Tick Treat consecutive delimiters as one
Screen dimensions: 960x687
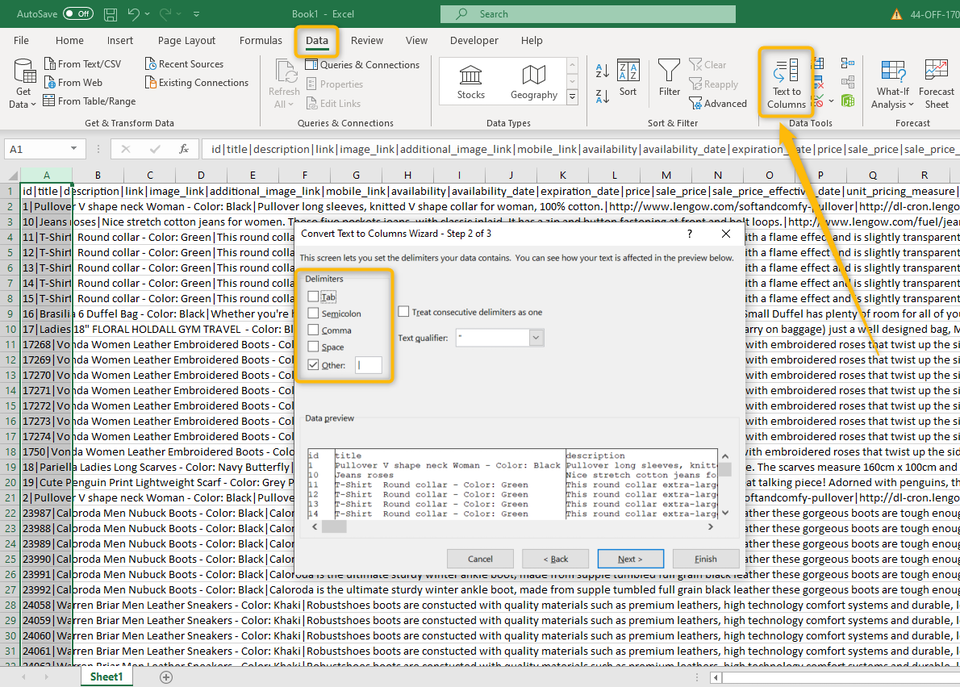coord(404,312)
